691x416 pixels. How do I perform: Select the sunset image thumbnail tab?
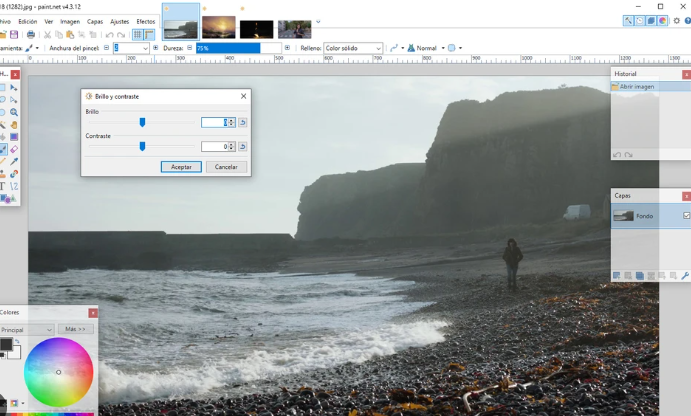(219, 27)
